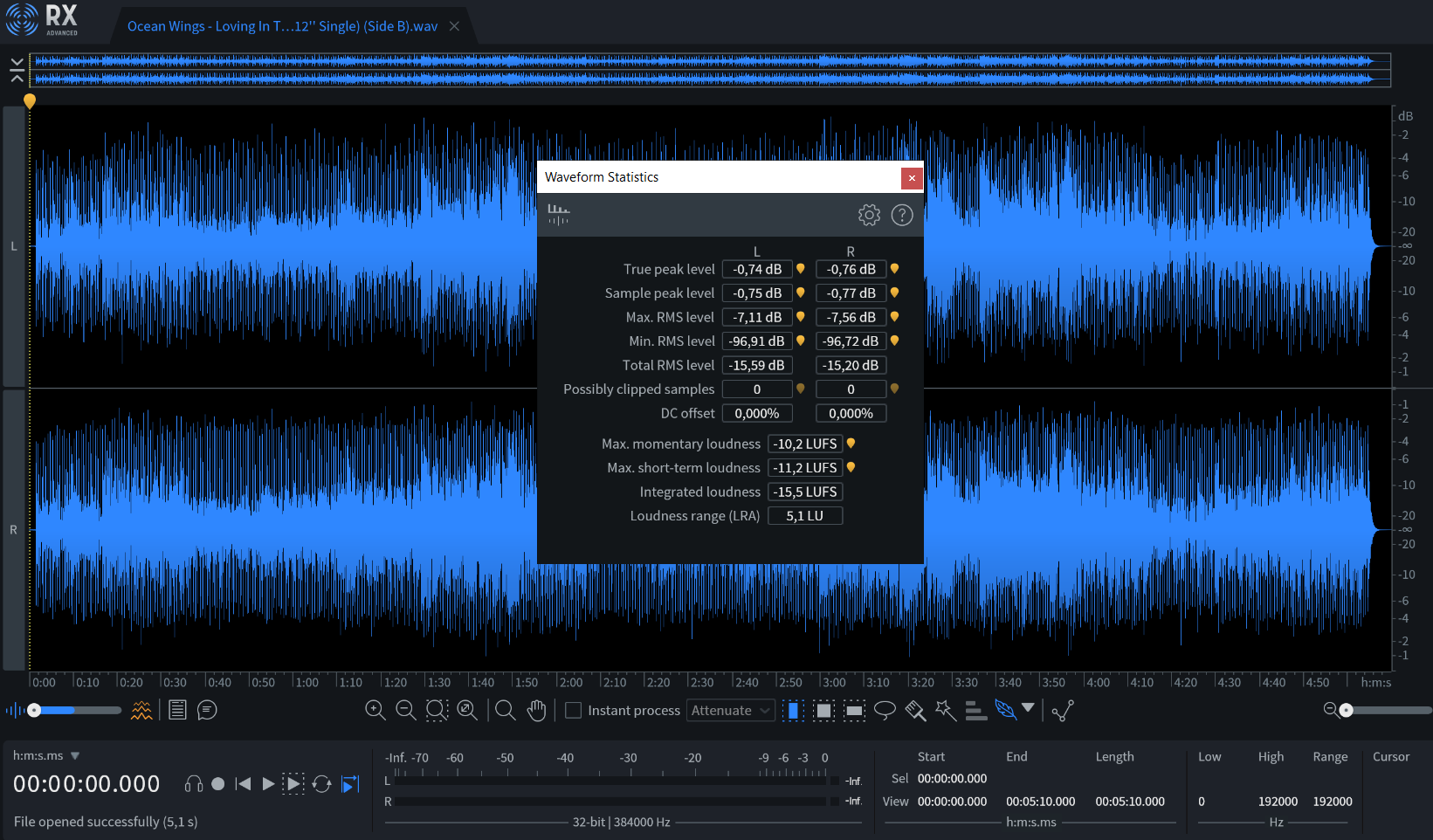Select the Lasso selection tool
The height and width of the screenshot is (840, 1433).
click(885, 711)
